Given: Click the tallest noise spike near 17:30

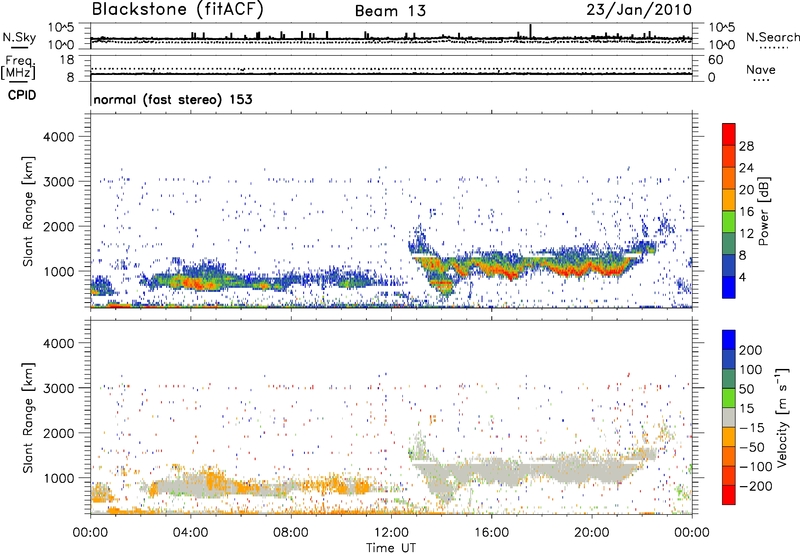Looking at the screenshot, I should coord(530,31).
